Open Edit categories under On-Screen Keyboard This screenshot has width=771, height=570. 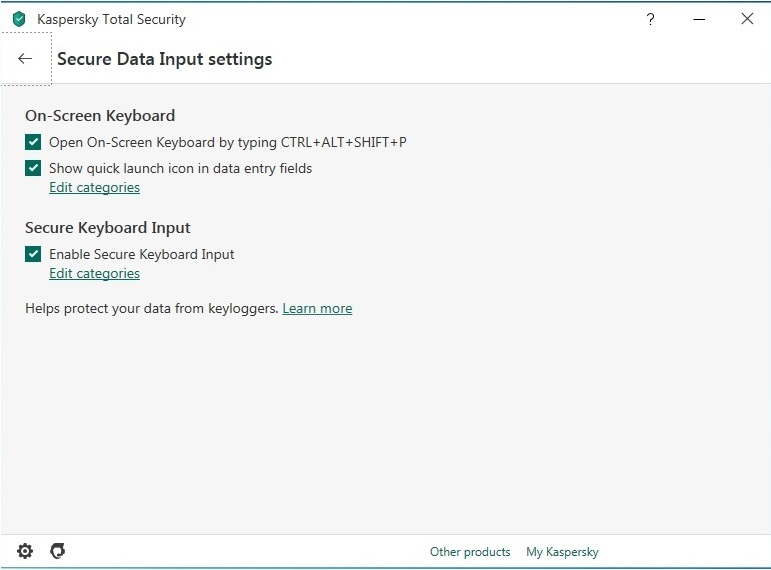click(94, 188)
